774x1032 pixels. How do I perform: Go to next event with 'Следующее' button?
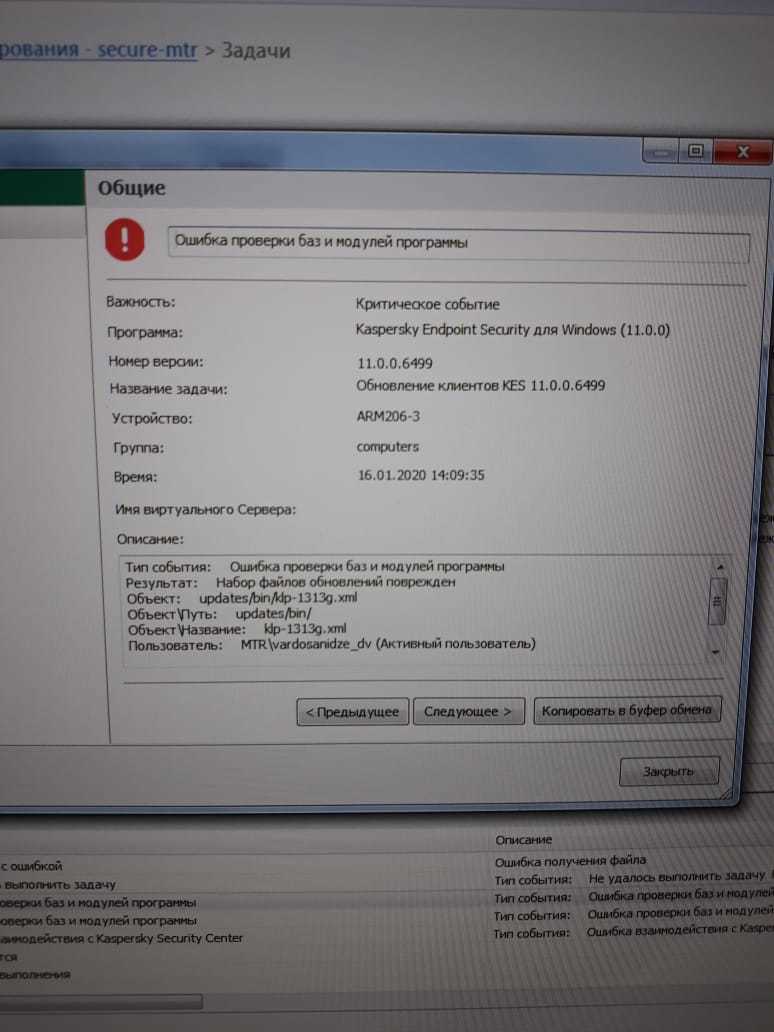(x=469, y=711)
